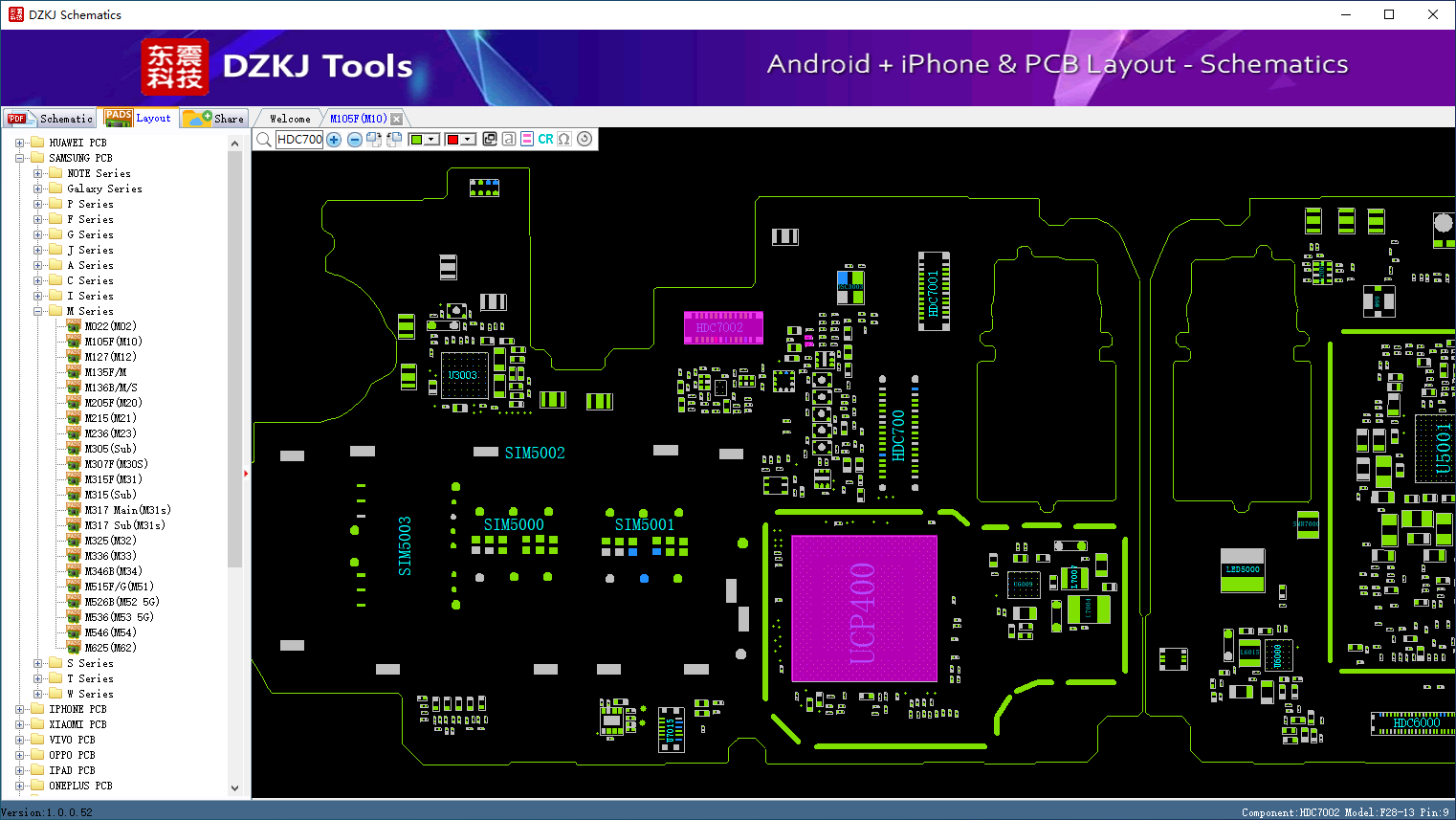The image size is (1456, 820).
Task: Click the HDC6000 connector
Action: click(x=1416, y=723)
